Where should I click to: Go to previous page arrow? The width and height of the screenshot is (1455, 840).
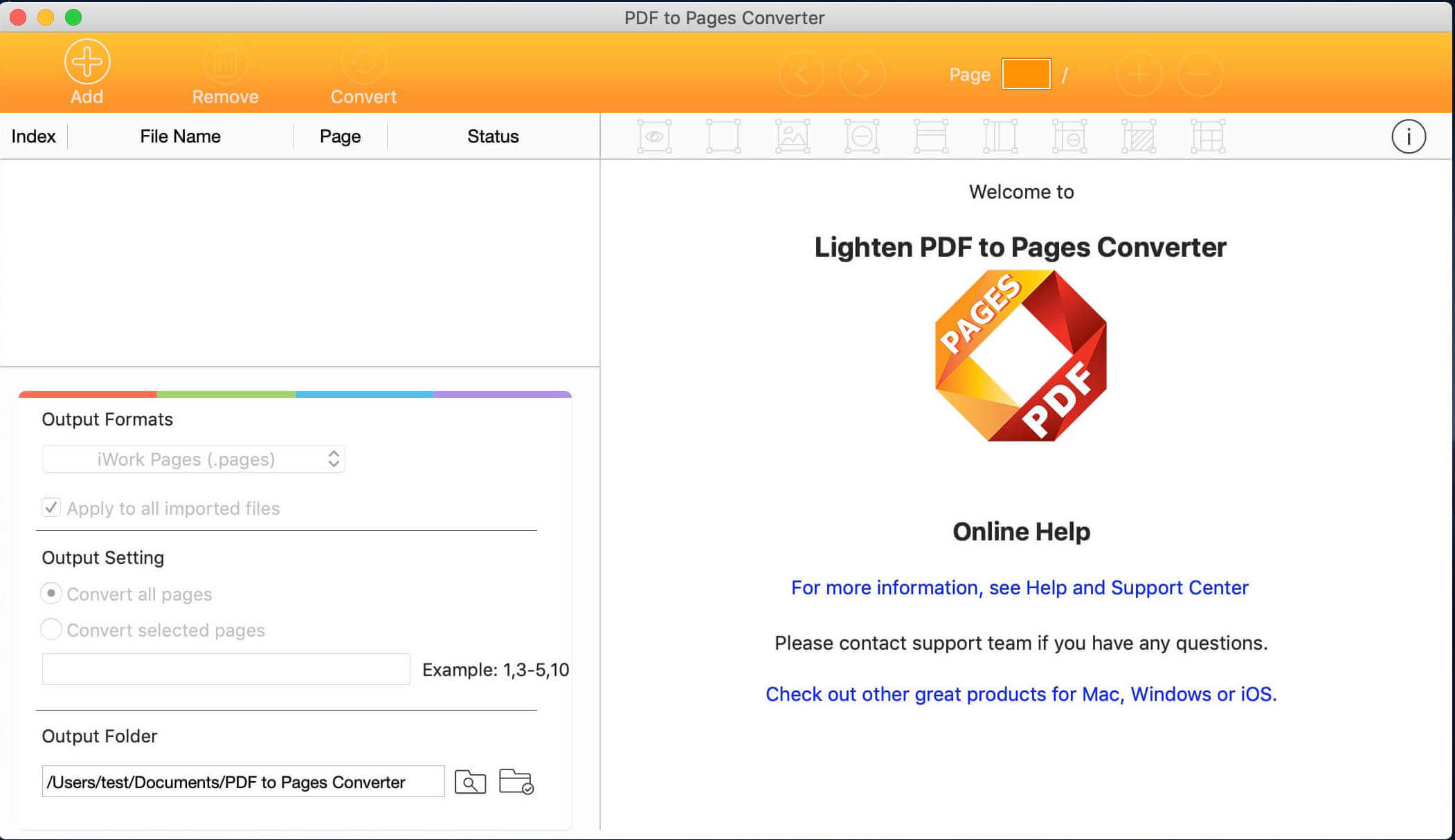coord(802,73)
